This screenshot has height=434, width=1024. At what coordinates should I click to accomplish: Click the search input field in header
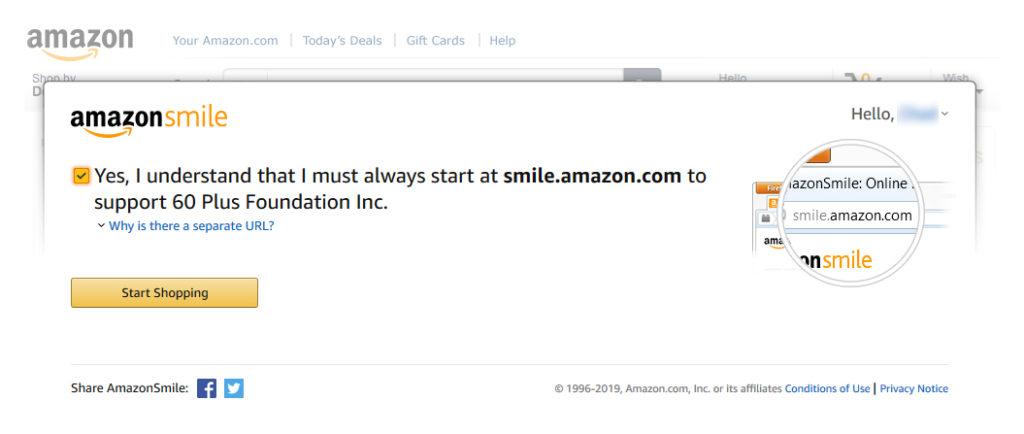click(x=444, y=75)
